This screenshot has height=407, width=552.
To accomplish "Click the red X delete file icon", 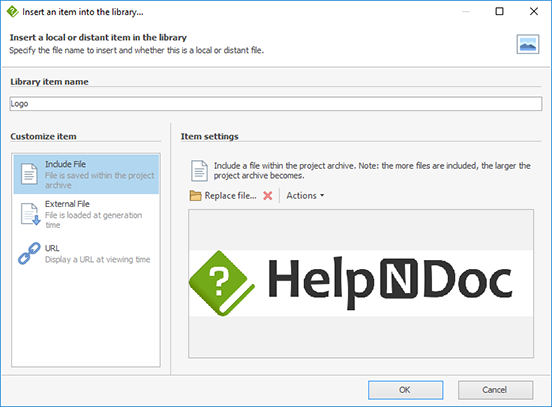I will click(268, 196).
